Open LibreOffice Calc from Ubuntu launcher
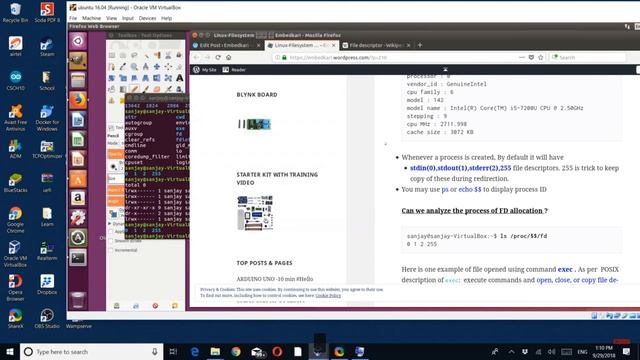Screen dimensions: 640x360 click(x=78, y=140)
